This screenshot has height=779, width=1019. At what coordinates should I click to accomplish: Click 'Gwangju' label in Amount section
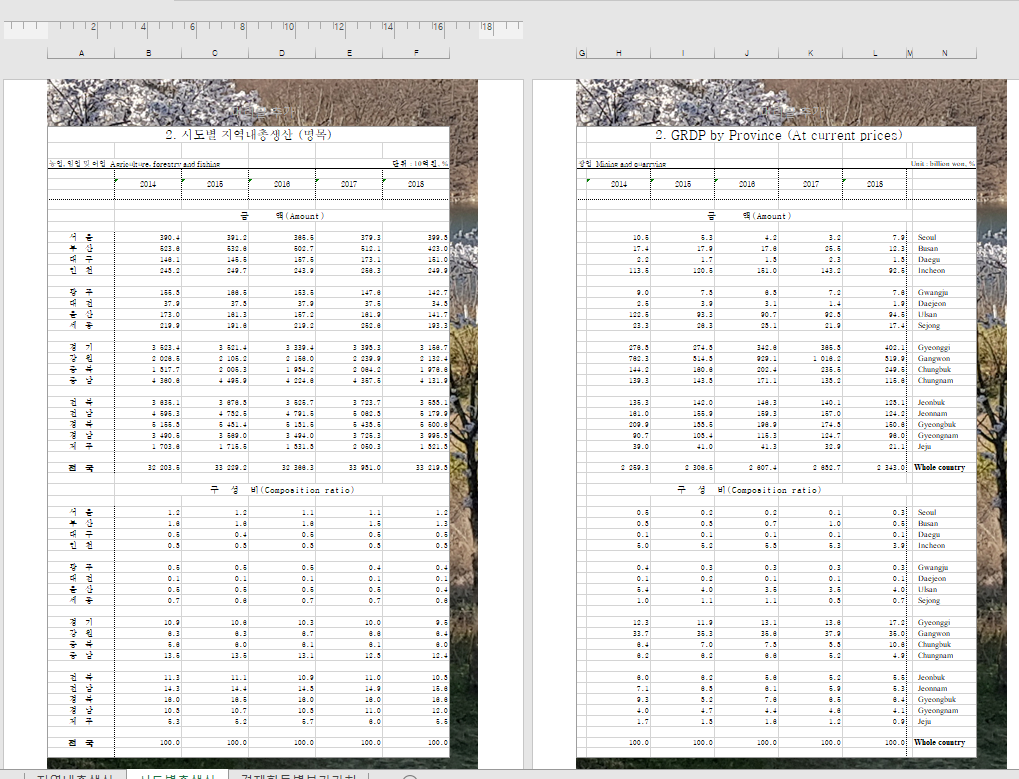tap(933, 293)
